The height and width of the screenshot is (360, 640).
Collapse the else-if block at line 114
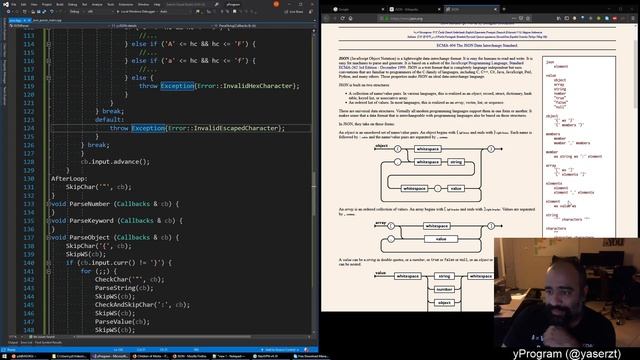pos(49,44)
